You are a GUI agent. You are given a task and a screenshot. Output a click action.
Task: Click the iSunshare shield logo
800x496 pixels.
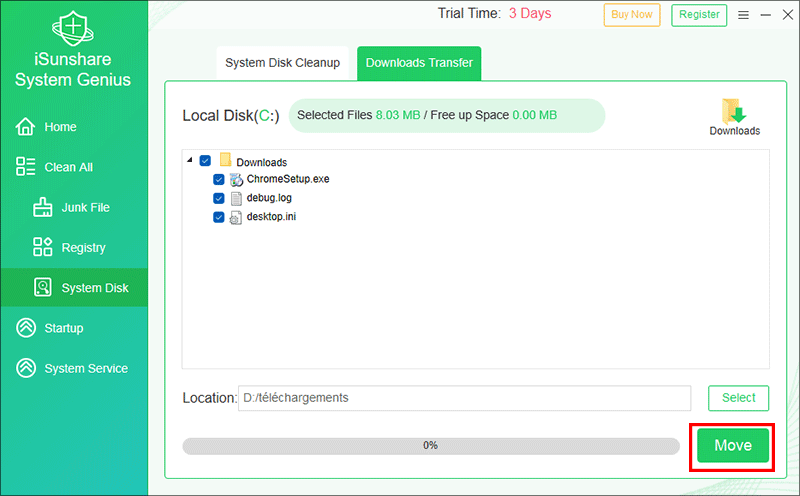[x=73, y=31]
